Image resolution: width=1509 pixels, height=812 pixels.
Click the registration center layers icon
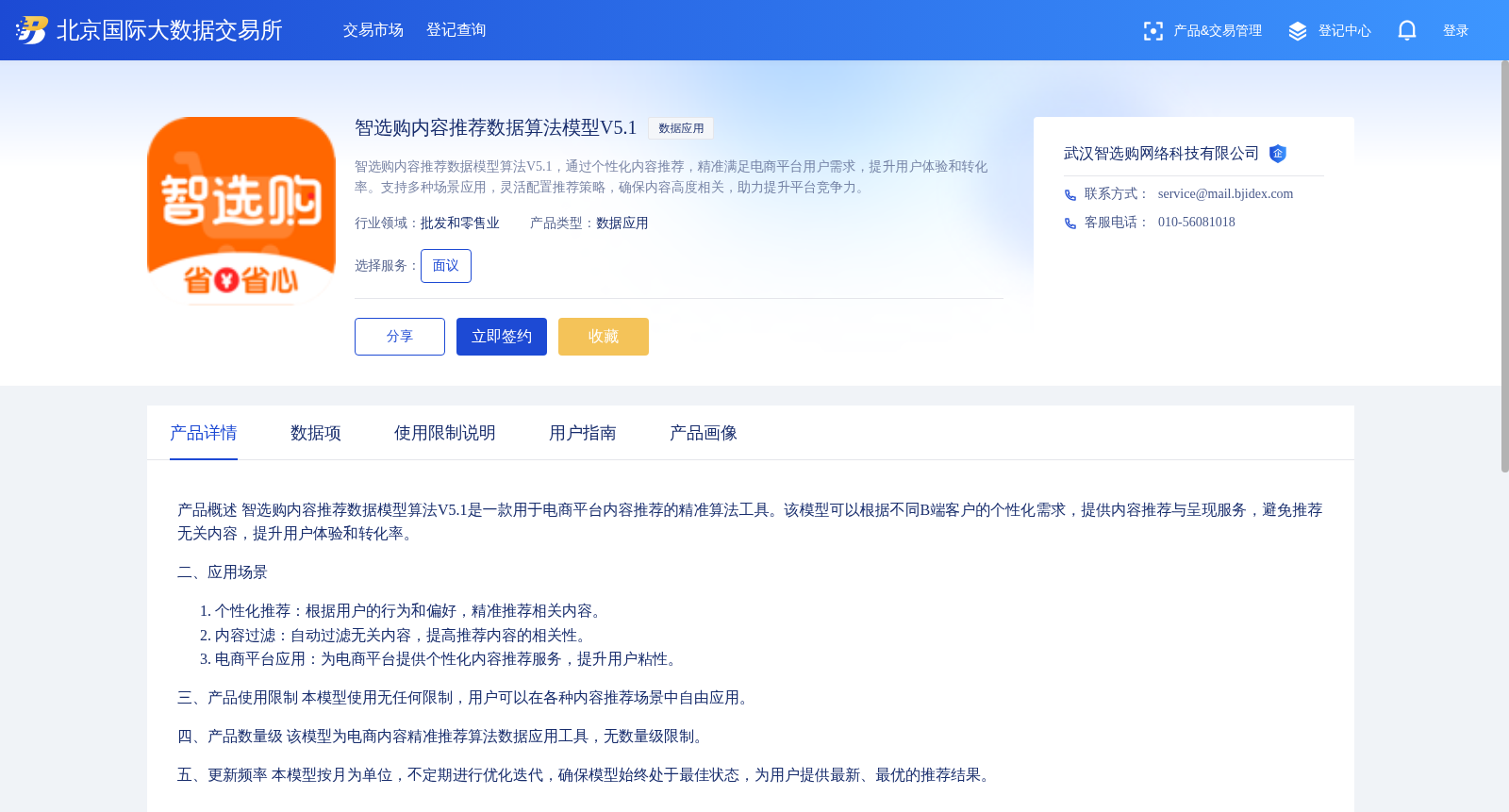point(1298,31)
